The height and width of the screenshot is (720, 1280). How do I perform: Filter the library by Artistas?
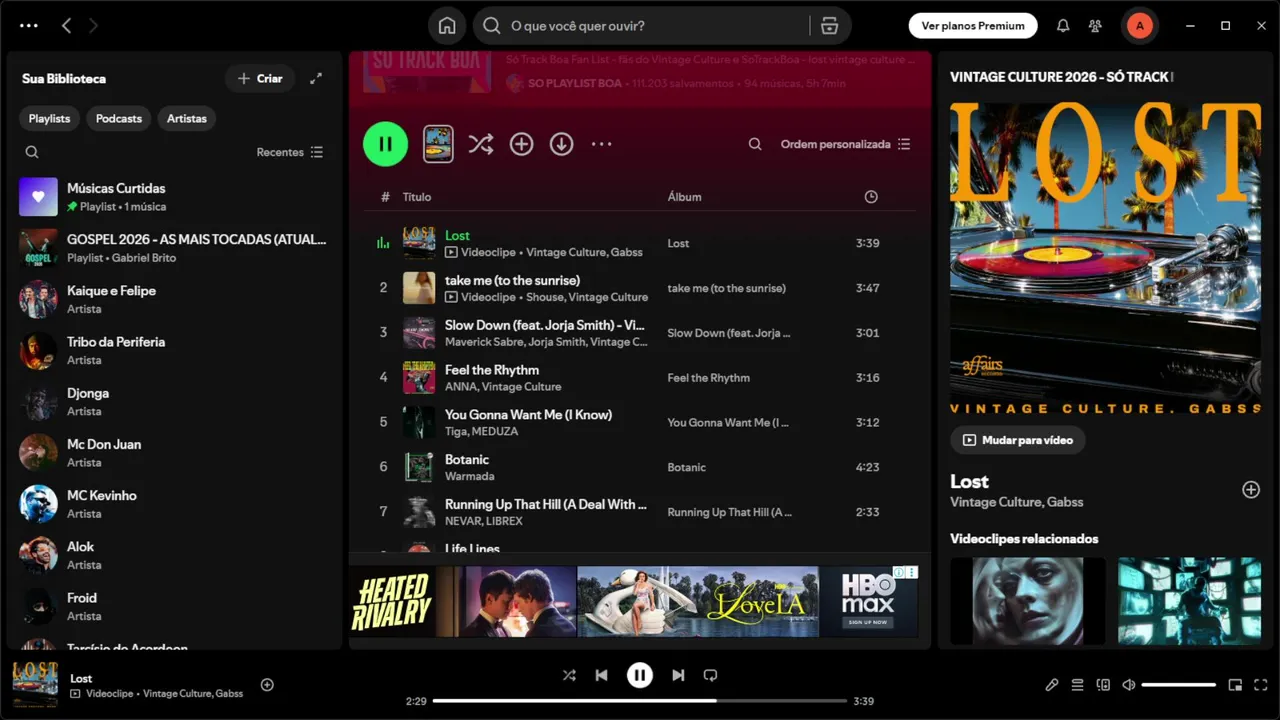click(x=187, y=118)
